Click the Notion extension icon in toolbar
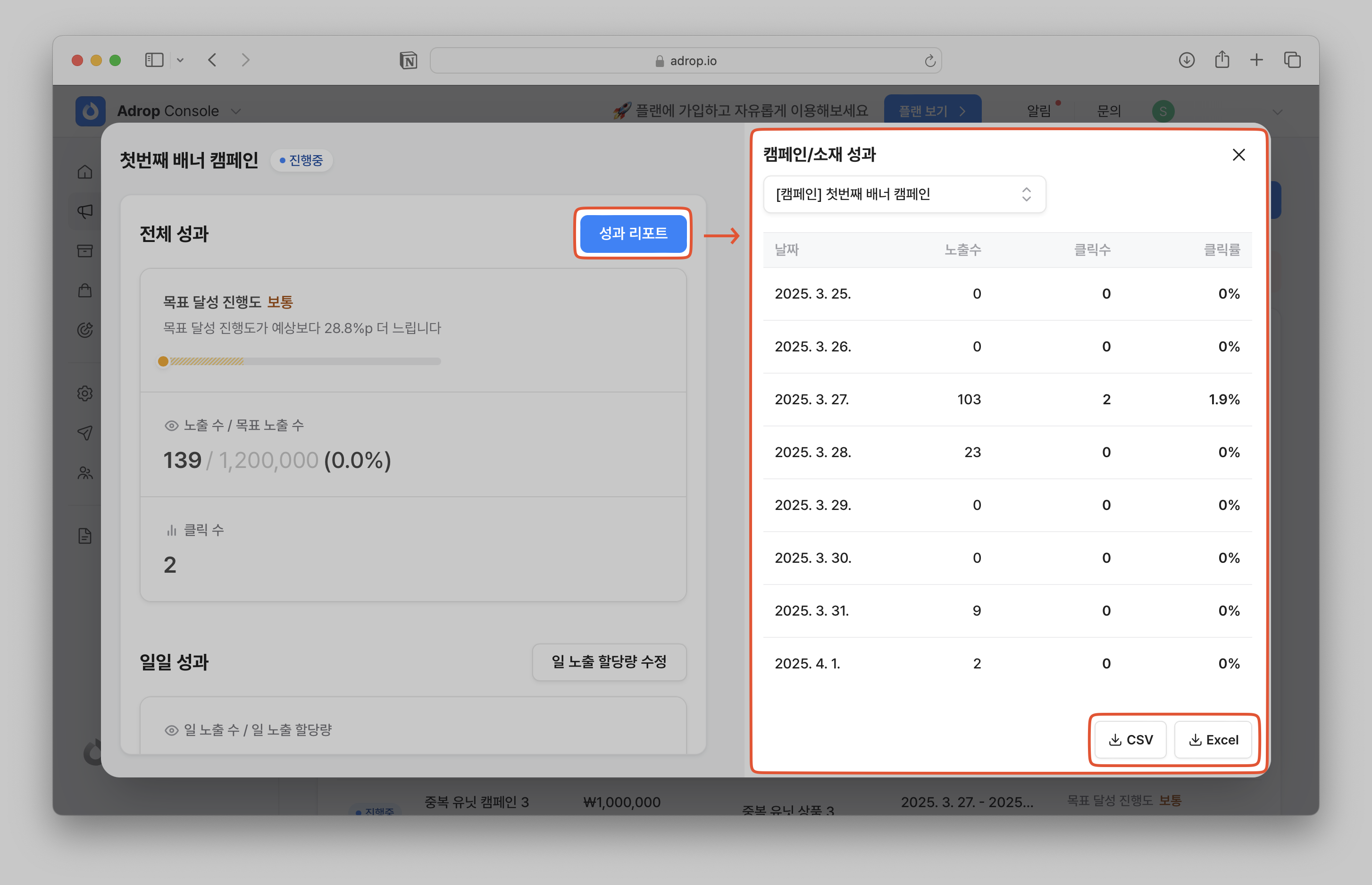Screen dimensions: 1372x885 tap(408, 60)
